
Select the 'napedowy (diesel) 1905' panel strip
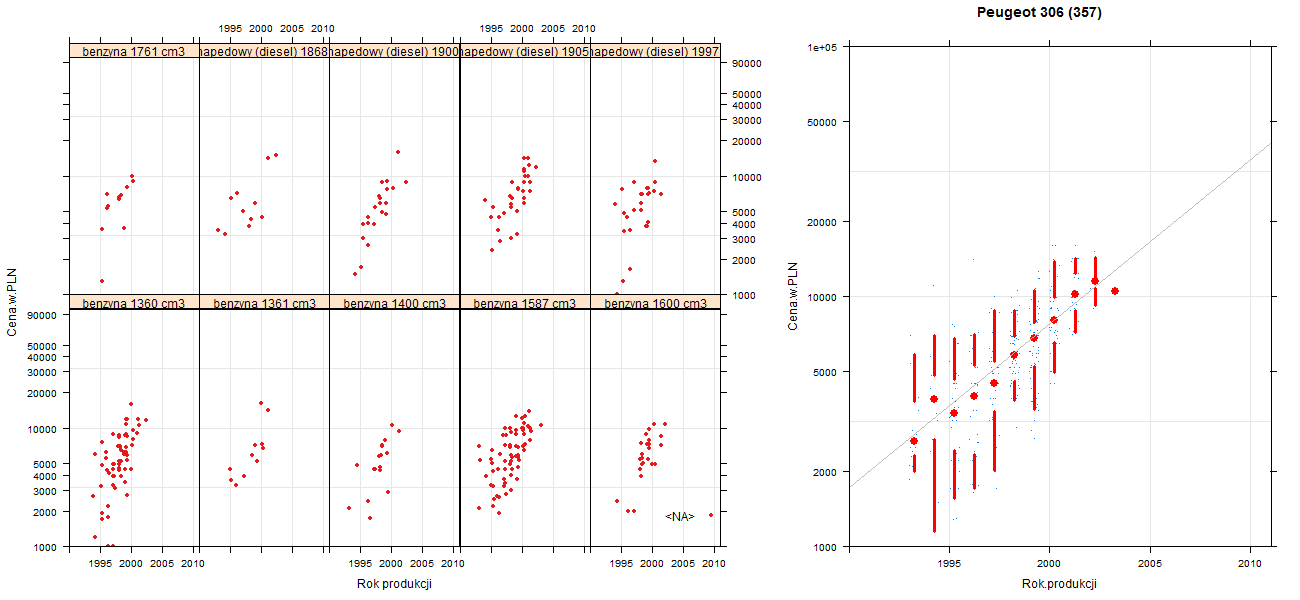pyautogui.click(x=525, y=50)
